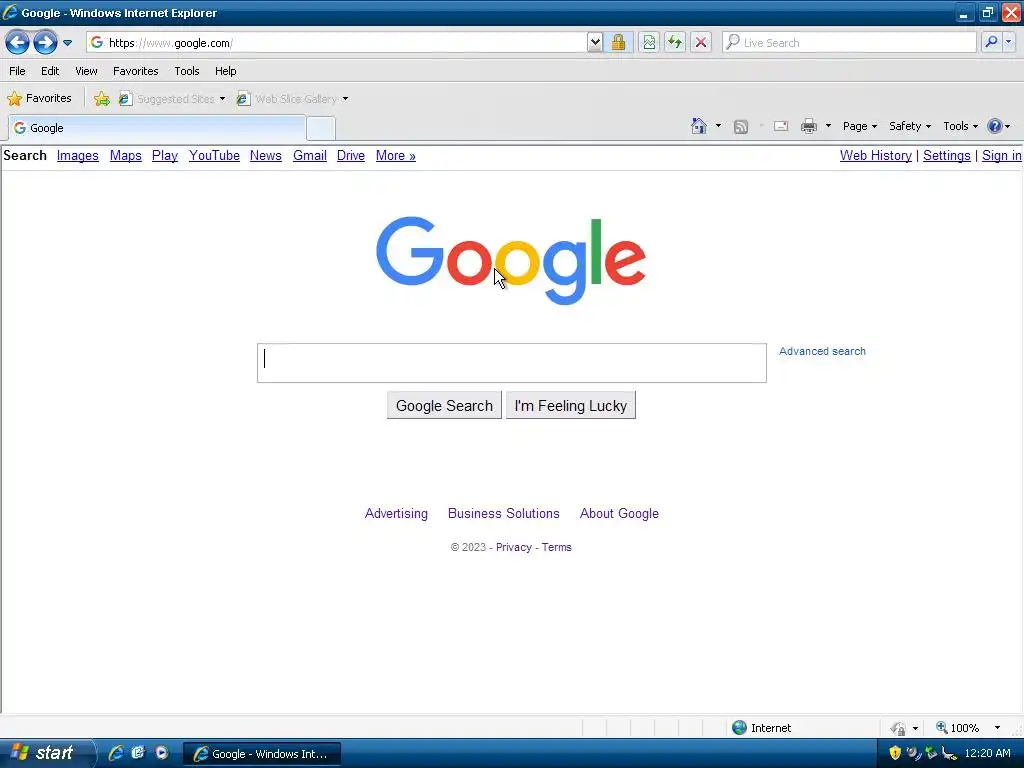Open the Play link

[165, 155]
